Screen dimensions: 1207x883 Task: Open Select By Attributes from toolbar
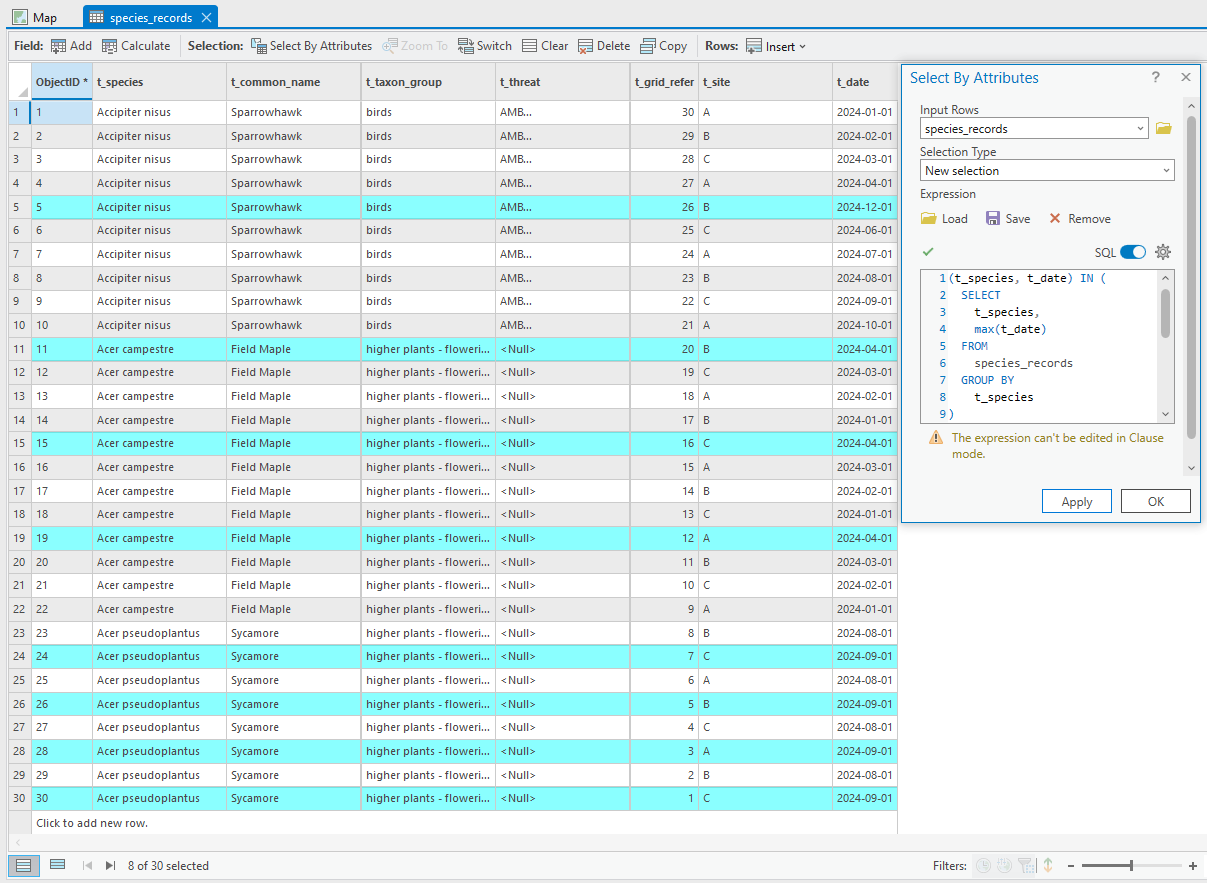tap(311, 46)
